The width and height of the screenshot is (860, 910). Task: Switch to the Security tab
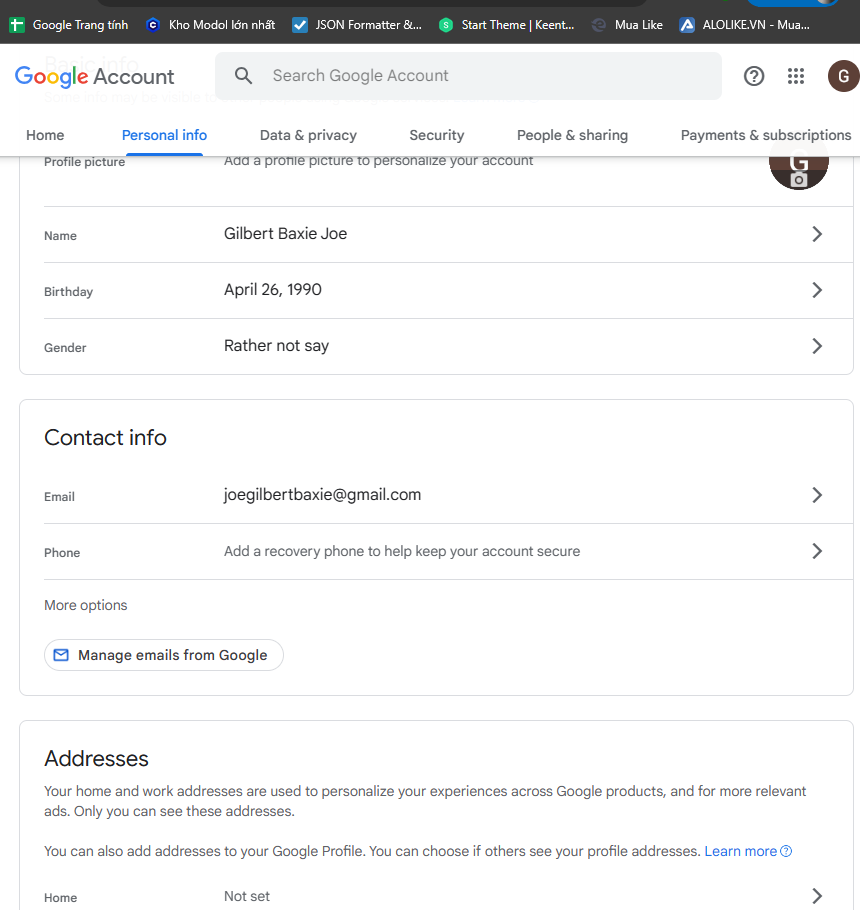[436, 135]
